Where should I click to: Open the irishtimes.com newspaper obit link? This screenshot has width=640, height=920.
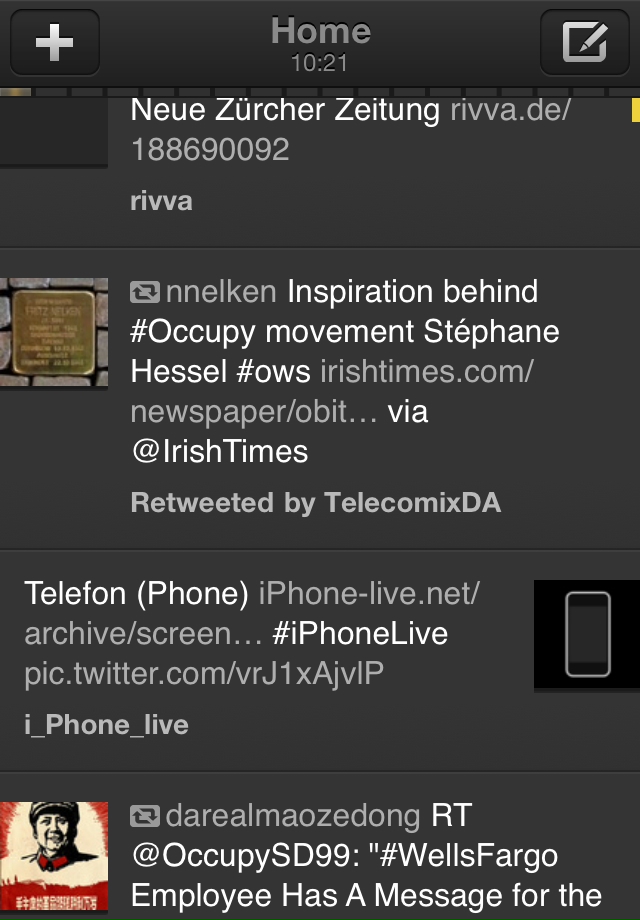click(x=332, y=391)
